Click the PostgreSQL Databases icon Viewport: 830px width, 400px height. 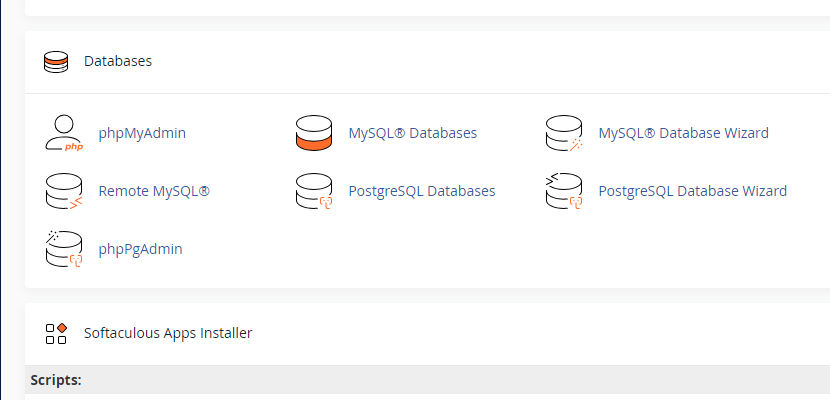[x=313, y=191]
